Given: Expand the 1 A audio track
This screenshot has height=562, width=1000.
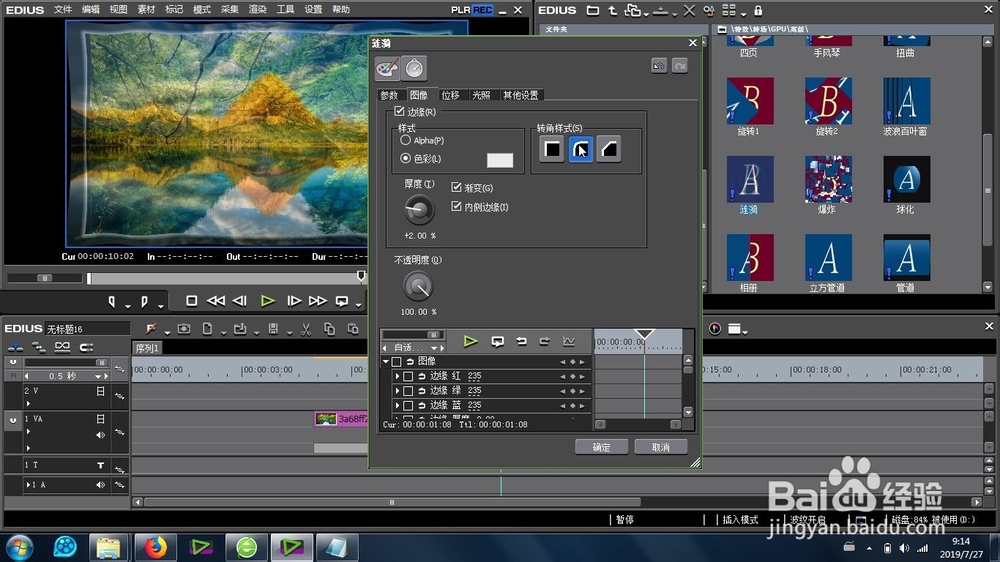Looking at the screenshot, I should pos(27,485).
